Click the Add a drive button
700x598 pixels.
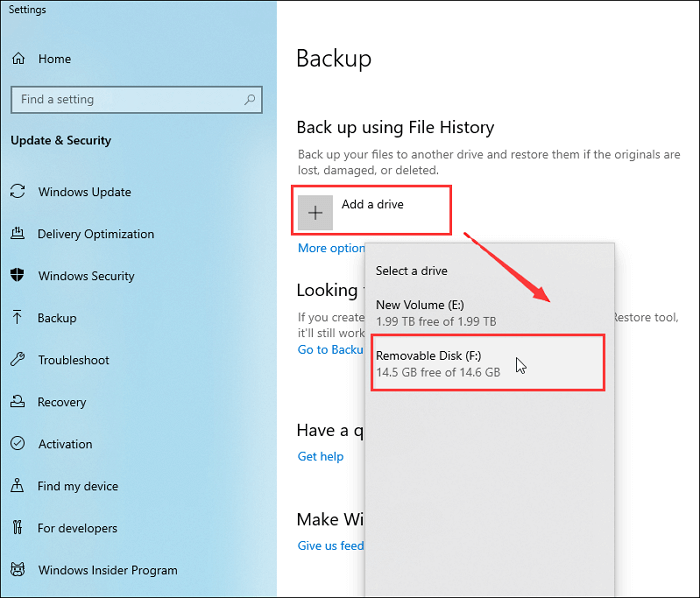click(372, 205)
